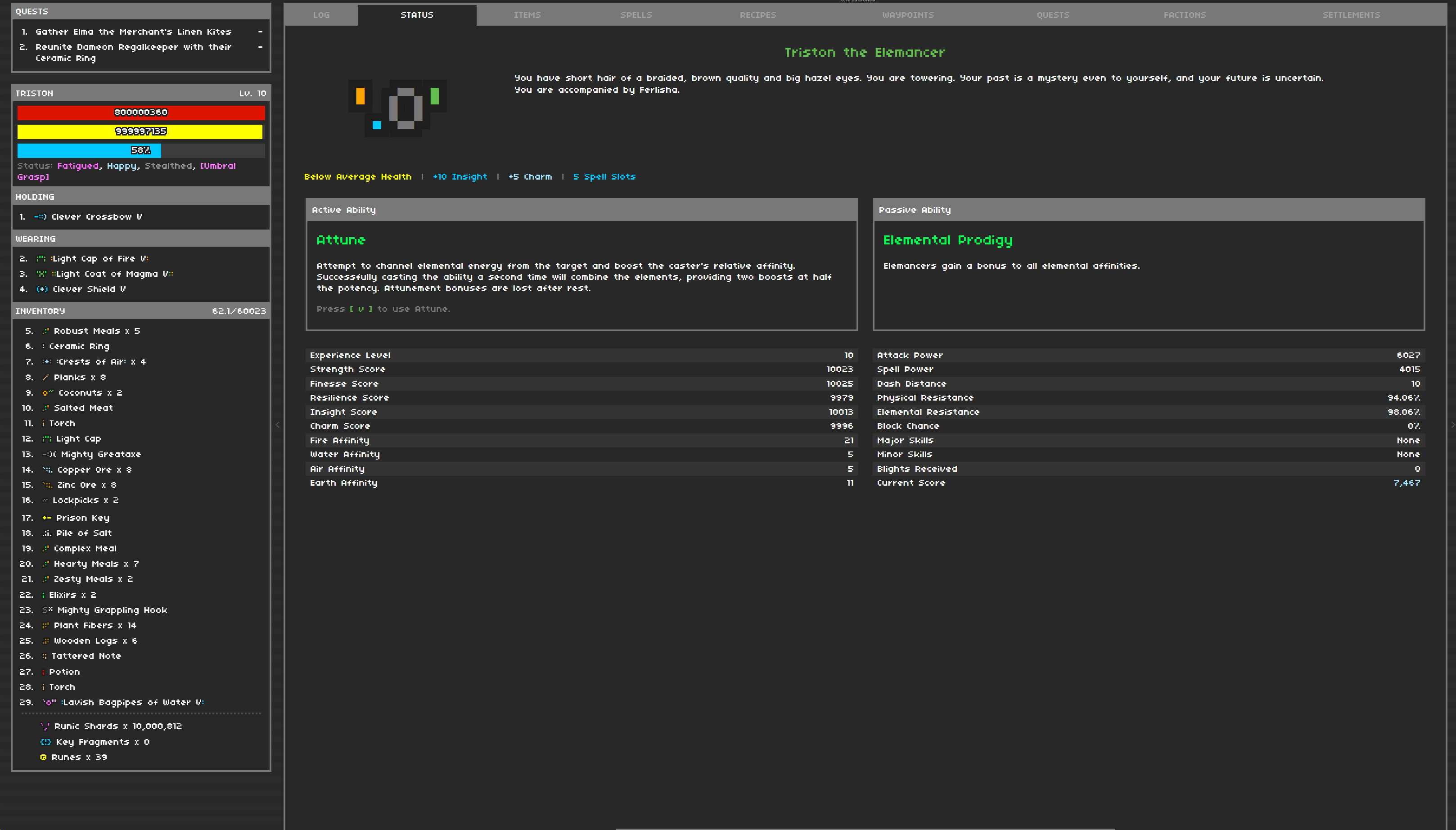Click the Runic Shards currency icon
The width and height of the screenshot is (1456, 830).
point(45,726)
